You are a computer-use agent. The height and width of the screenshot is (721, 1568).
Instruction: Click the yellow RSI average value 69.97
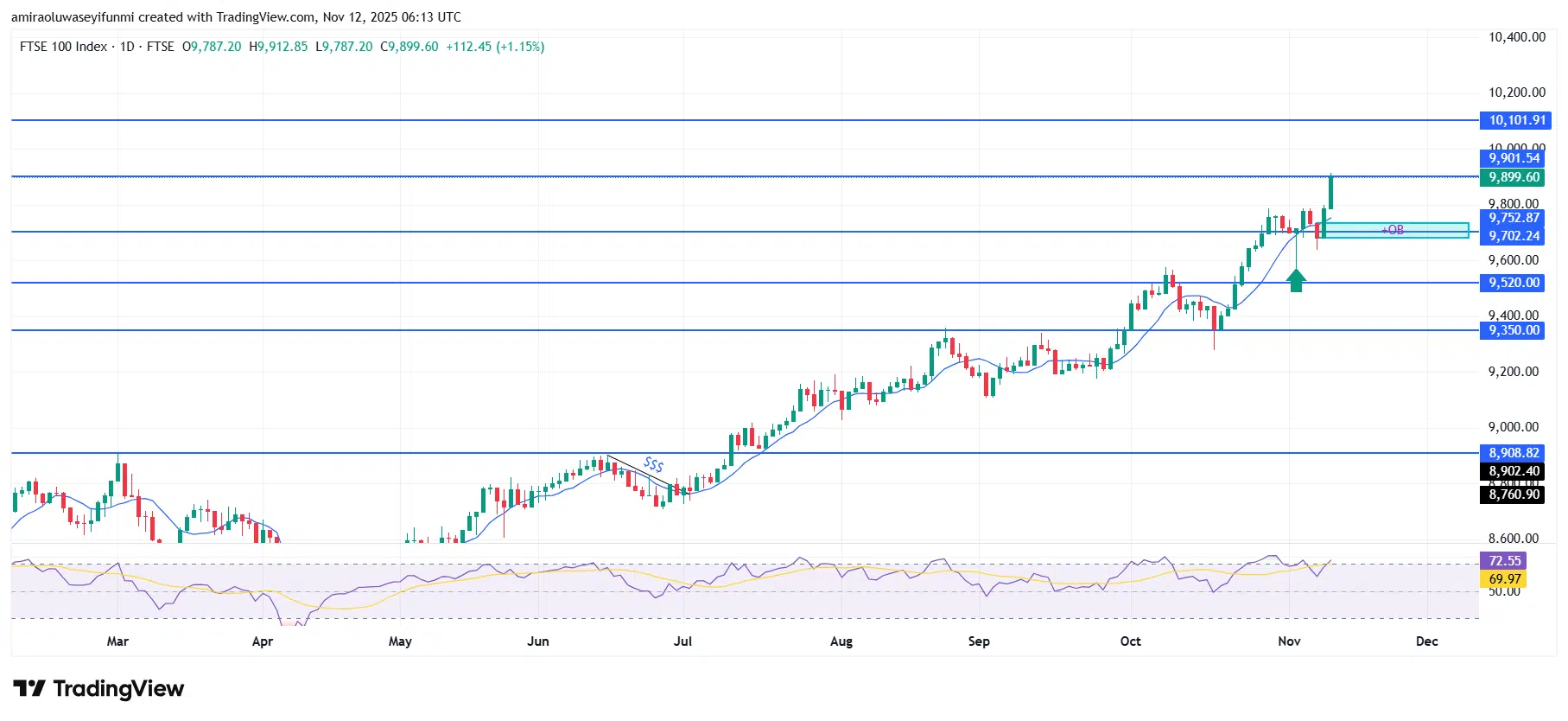[x=1504, y=579]
